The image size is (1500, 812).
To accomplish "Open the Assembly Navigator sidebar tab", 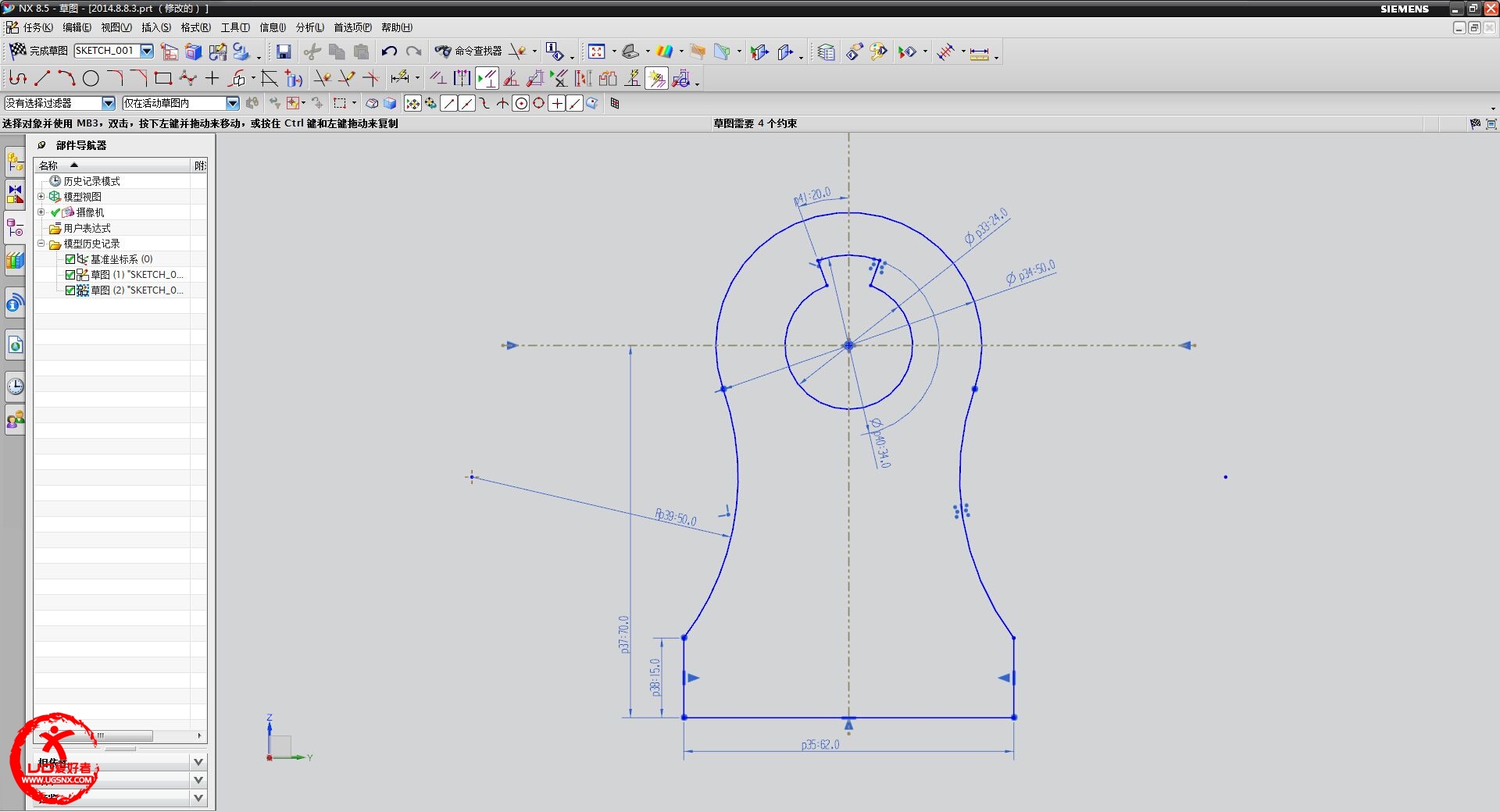I will coord(15,163).
